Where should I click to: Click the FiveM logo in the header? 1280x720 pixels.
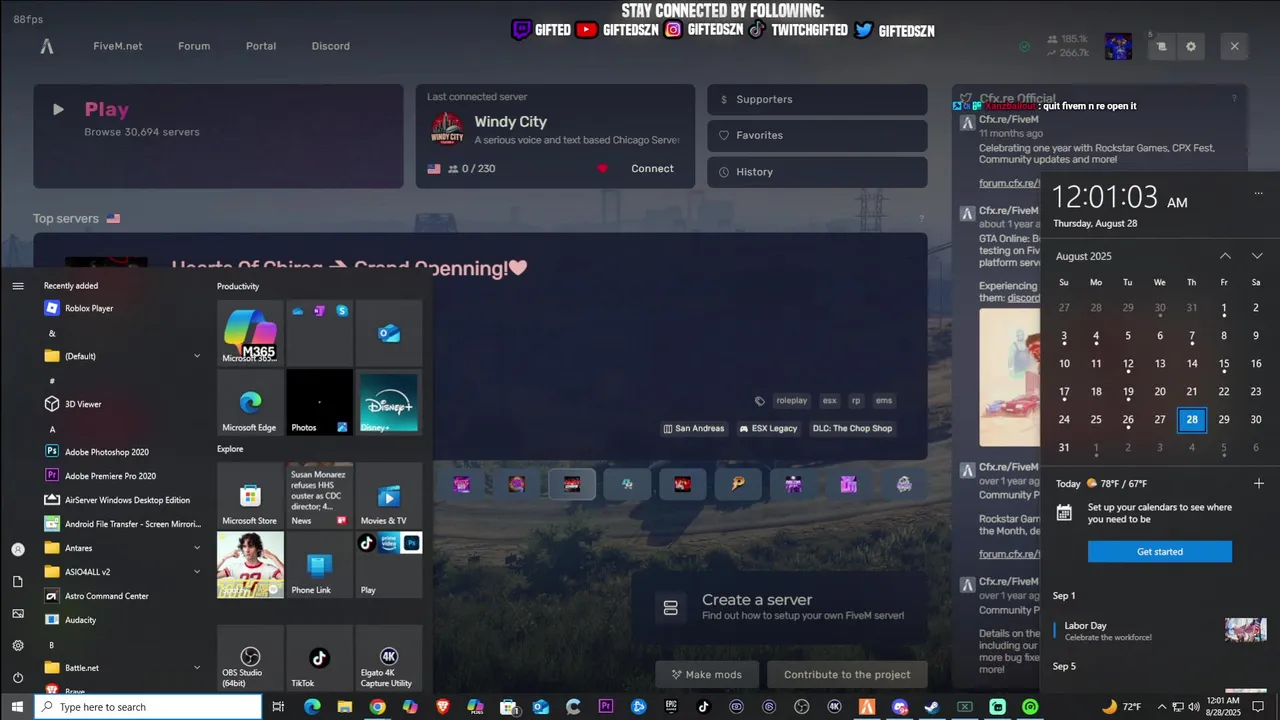point(46,46)
